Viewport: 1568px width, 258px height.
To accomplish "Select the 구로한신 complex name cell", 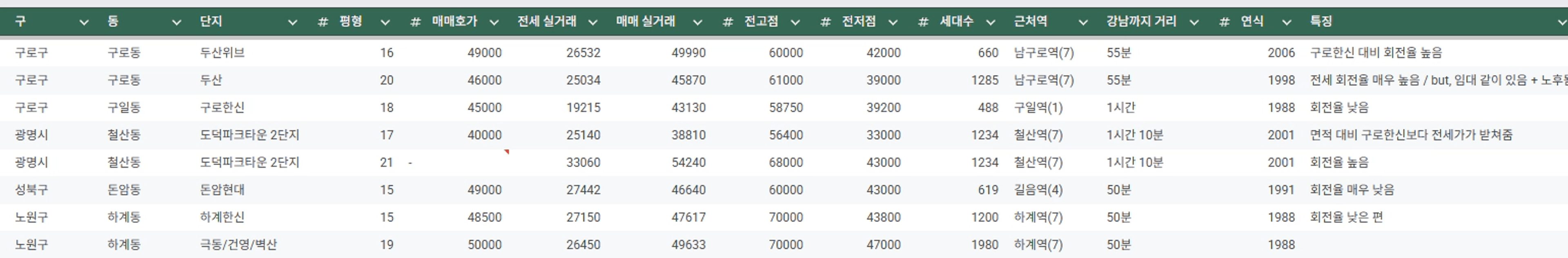I will 222,108.
